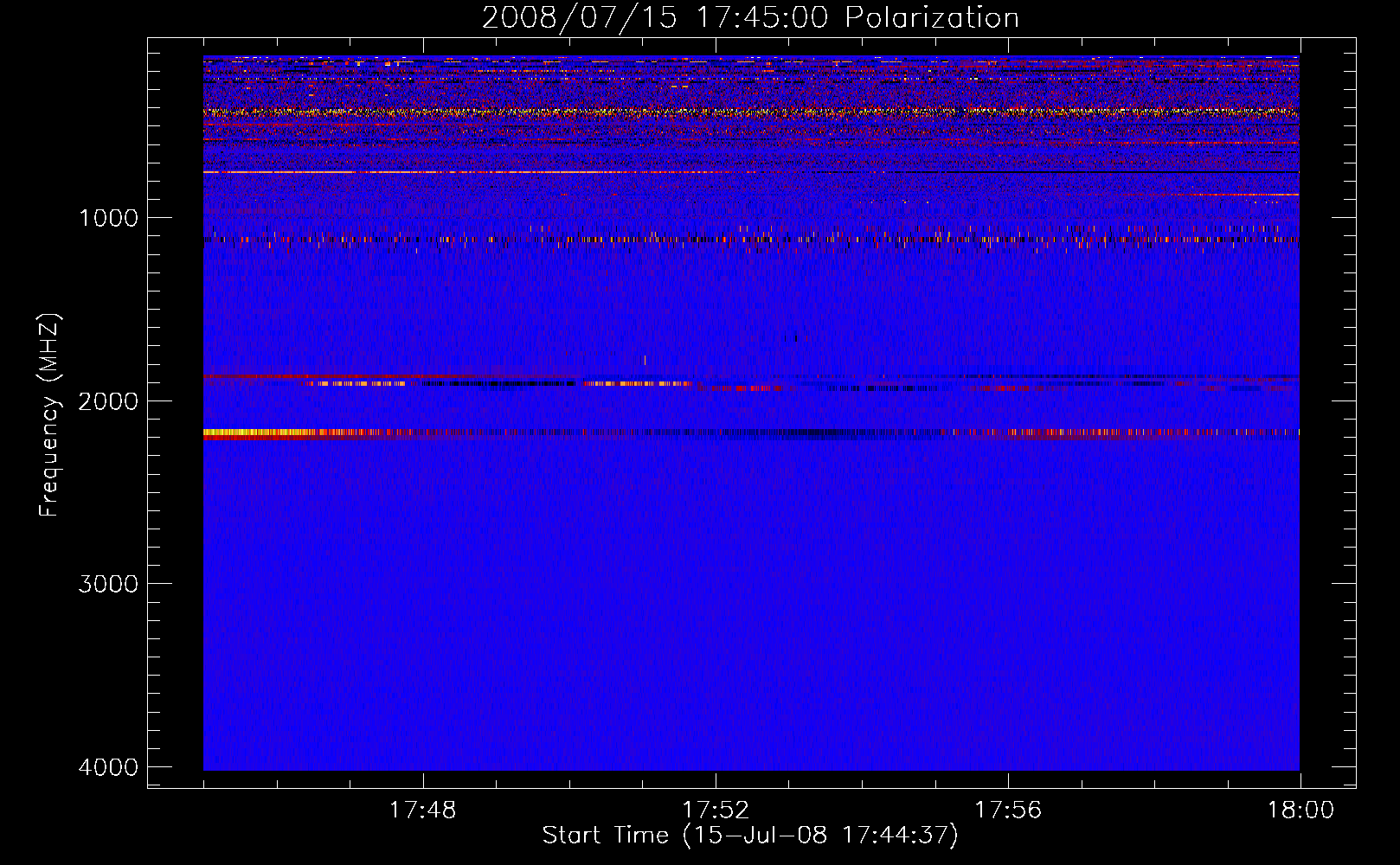
Task: Click the 3000 frequency tick label
Action: coord(109,584)
